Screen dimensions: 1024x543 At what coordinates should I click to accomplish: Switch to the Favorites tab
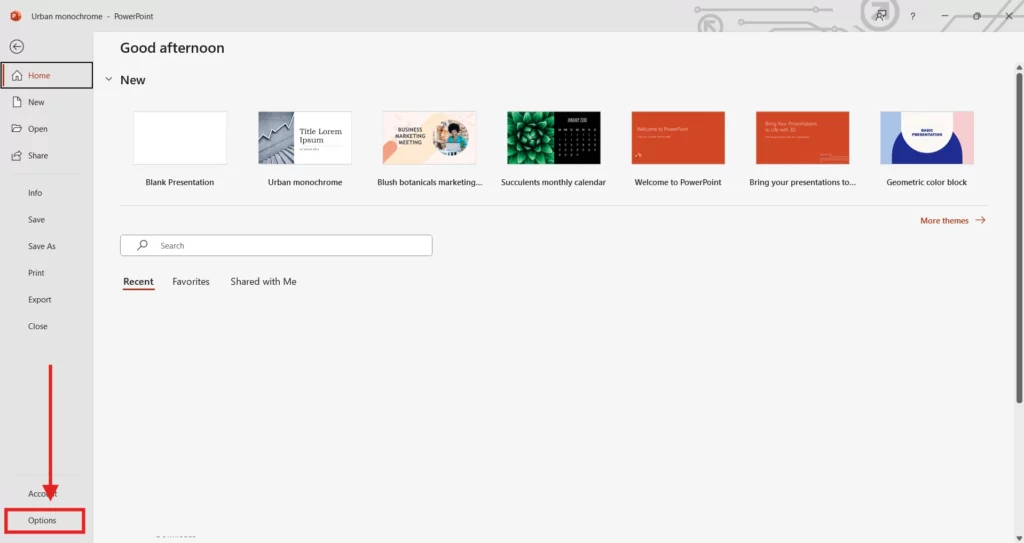click(x=191, y=282)
